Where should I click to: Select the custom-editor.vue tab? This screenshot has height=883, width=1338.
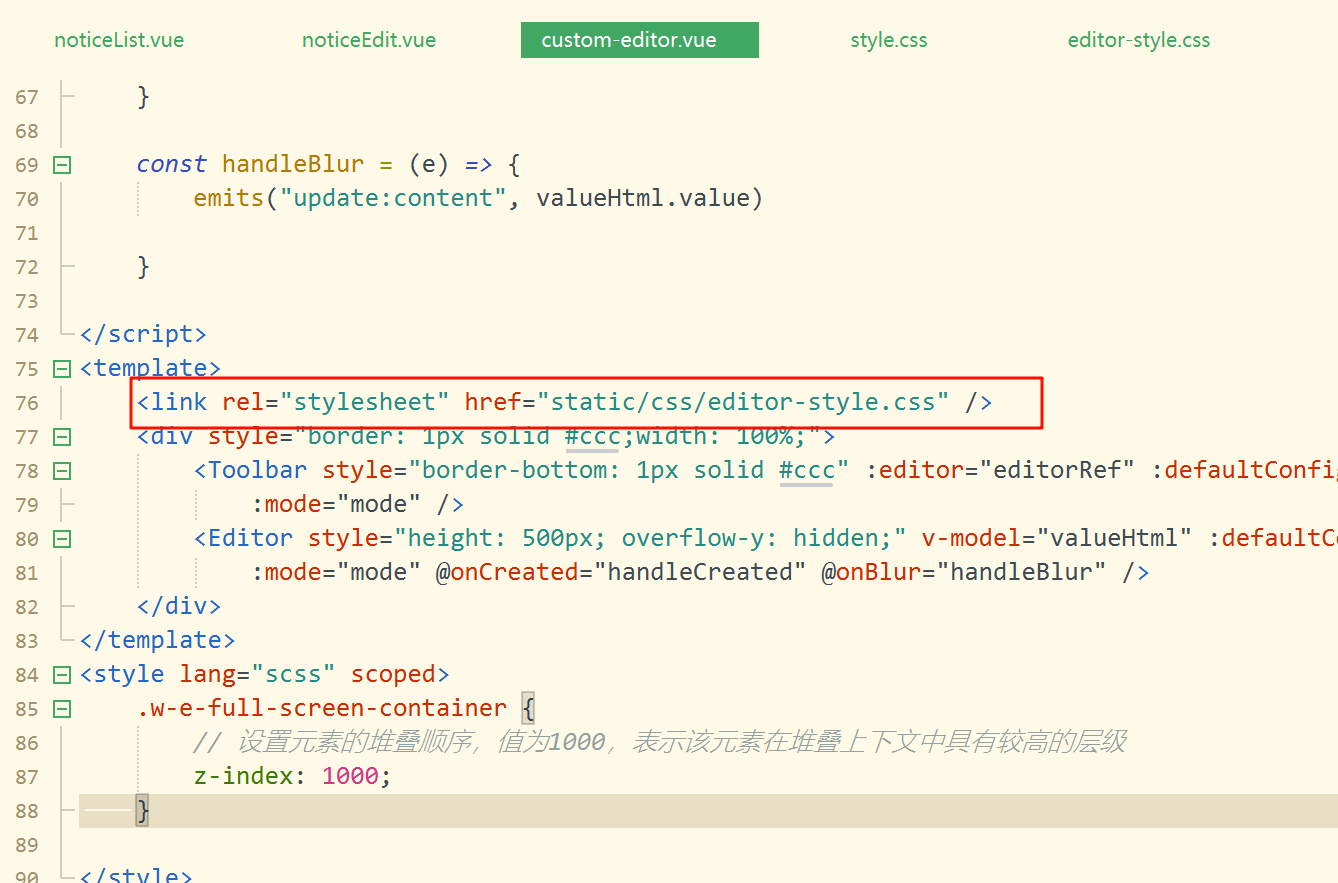pos(640,41)
